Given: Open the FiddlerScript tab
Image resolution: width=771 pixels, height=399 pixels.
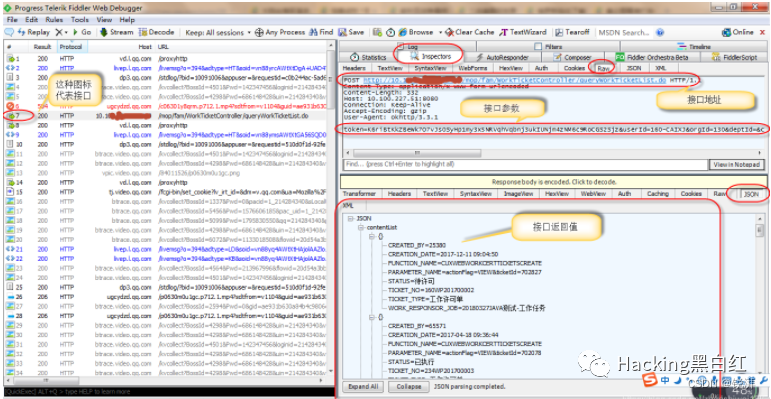Looking at the screenshot, I should (x=734, y=57).
